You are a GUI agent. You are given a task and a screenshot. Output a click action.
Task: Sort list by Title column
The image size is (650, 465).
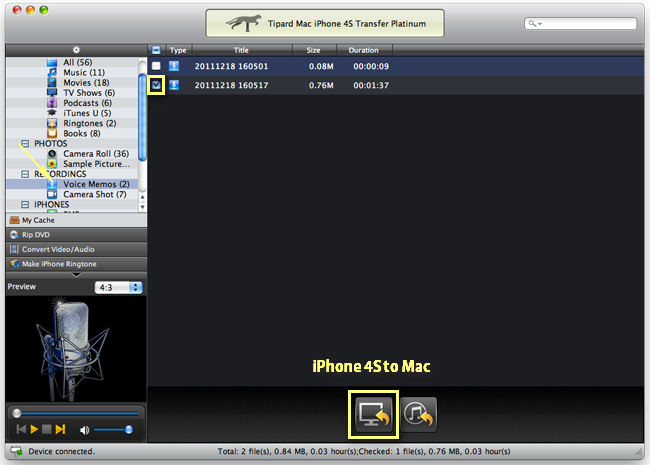(242, 50)
